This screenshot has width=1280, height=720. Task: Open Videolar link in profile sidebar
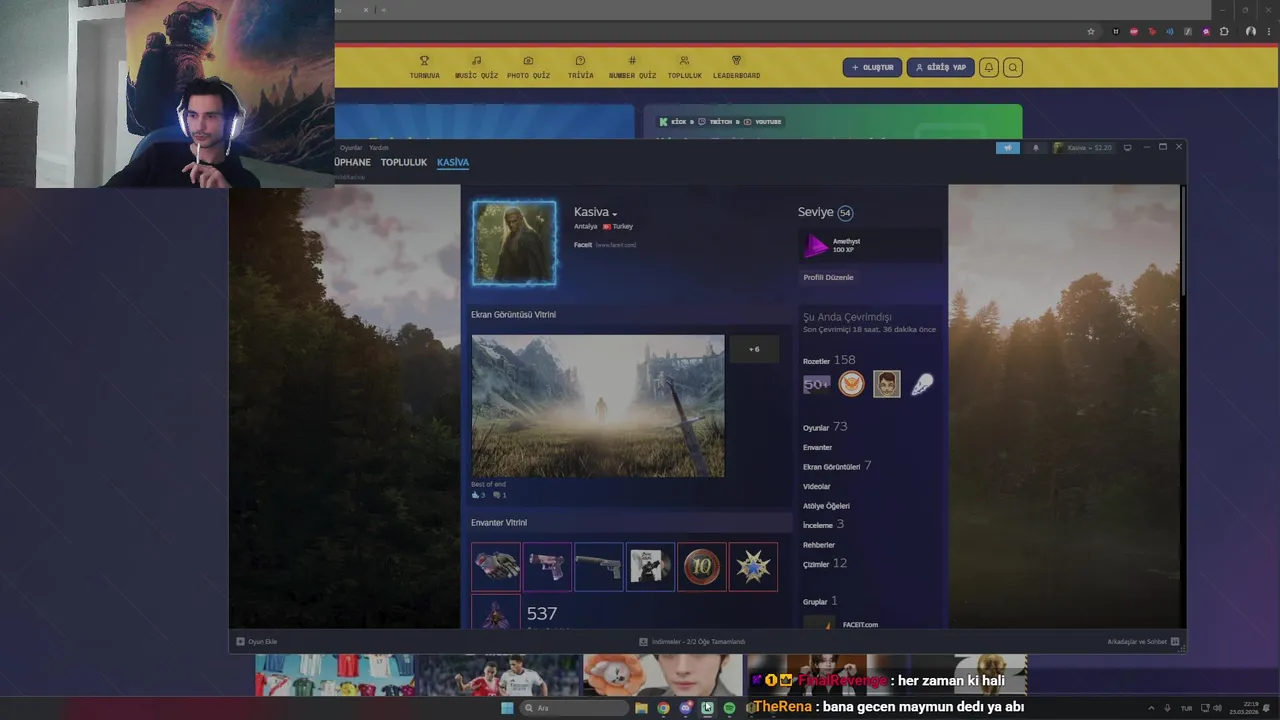(816, 487)
